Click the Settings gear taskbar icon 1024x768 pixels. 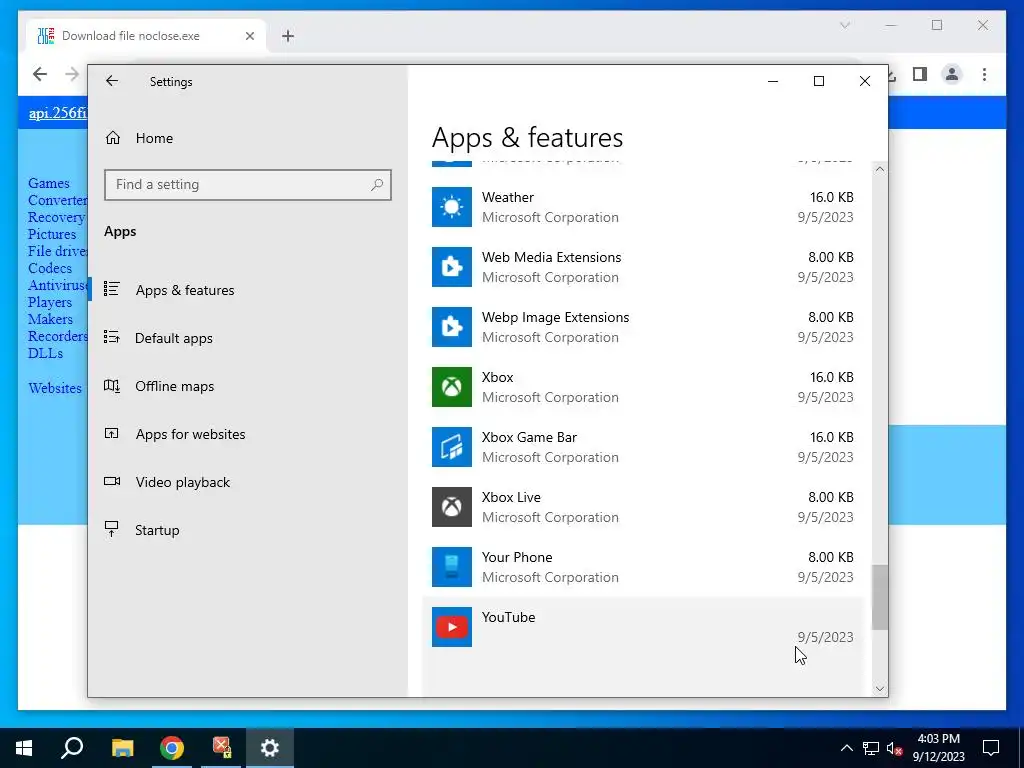[270, 748]
